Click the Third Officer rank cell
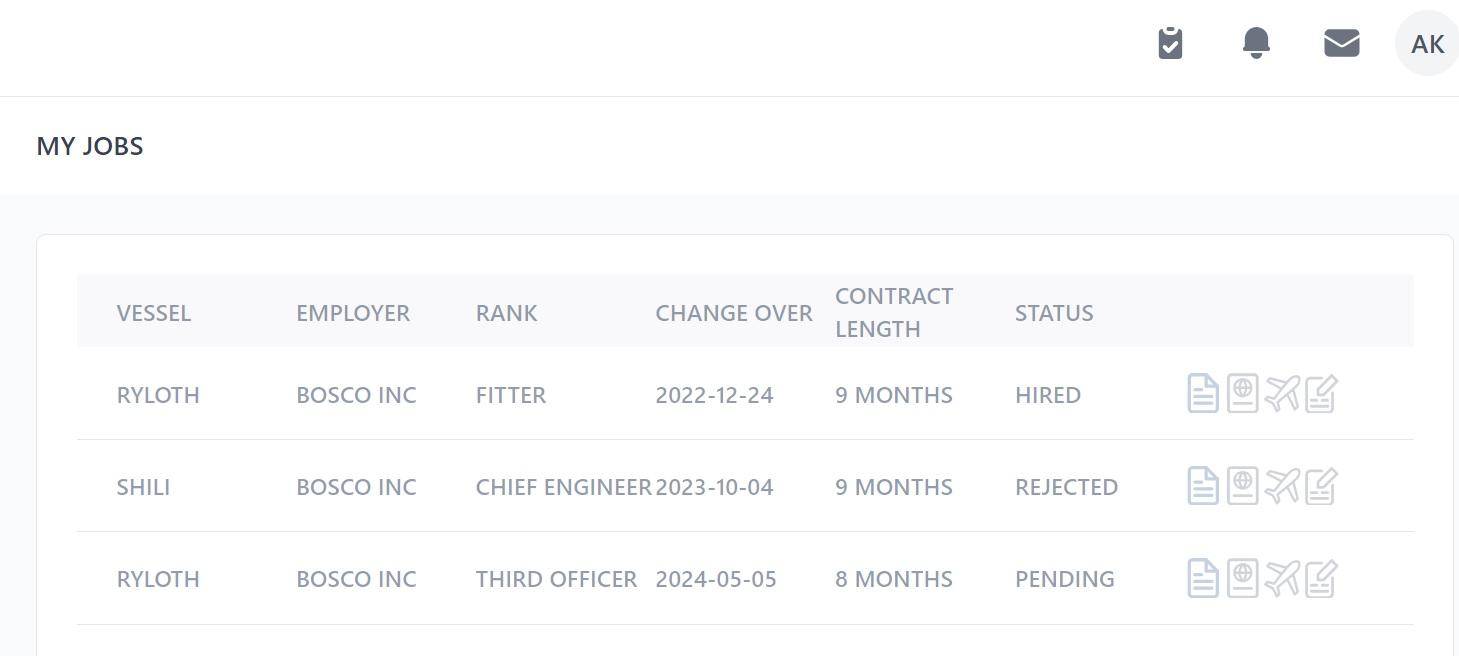The height and width of the screenshot is (656, 1459). (x=556, y=579)
